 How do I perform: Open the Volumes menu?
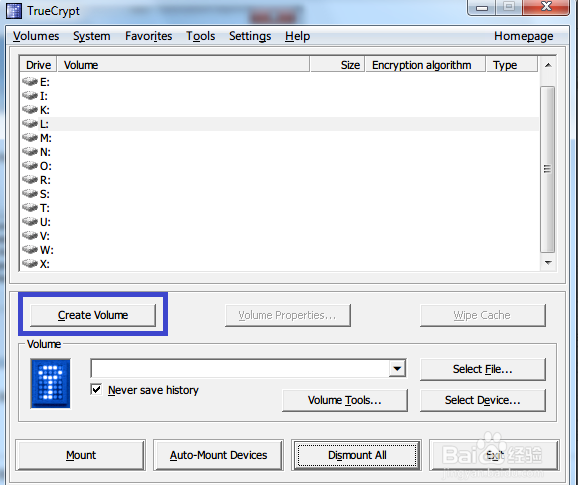click(x=36, y=36)
